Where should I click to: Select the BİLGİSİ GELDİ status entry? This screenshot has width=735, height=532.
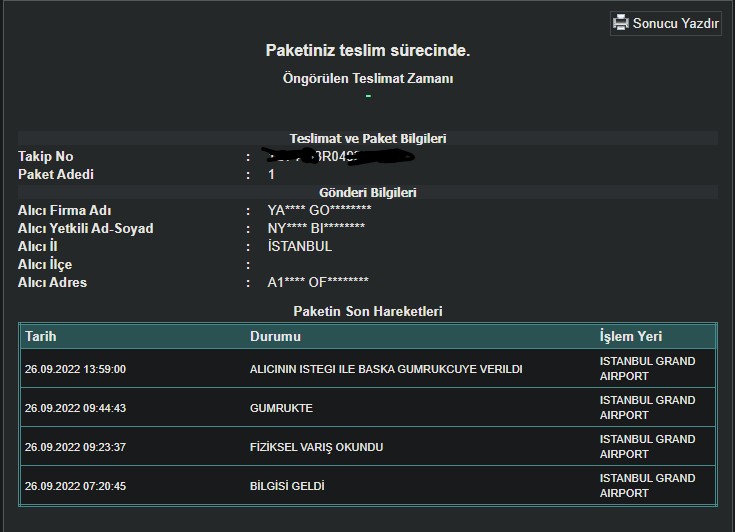[287, 486]
